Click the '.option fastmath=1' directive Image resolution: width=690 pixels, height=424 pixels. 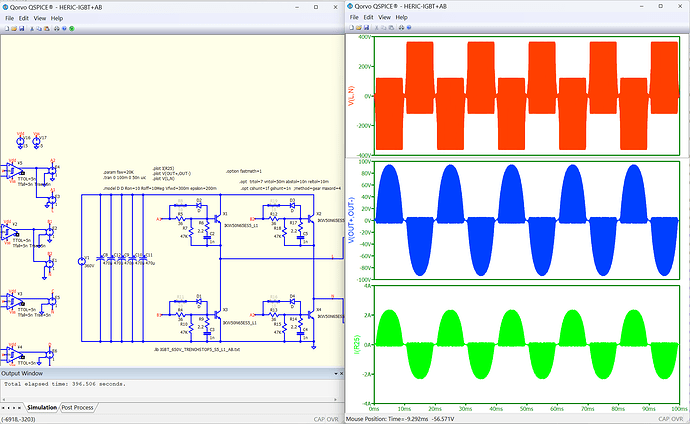(244, 171)
